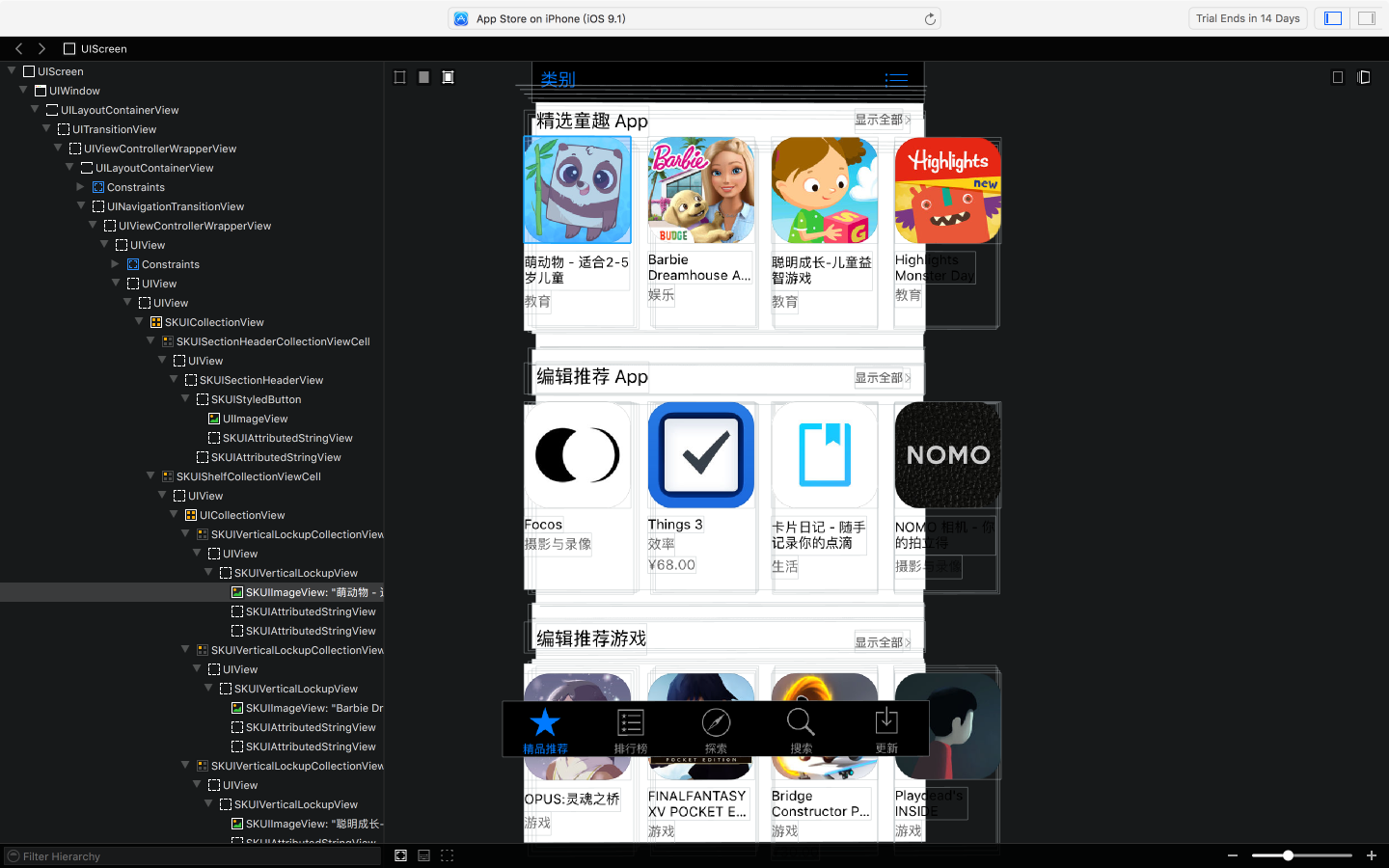Click the OPUS:灵魂之桥 title
The image size is (1389, 868).
pyautogui.click(x=572, y=799)
